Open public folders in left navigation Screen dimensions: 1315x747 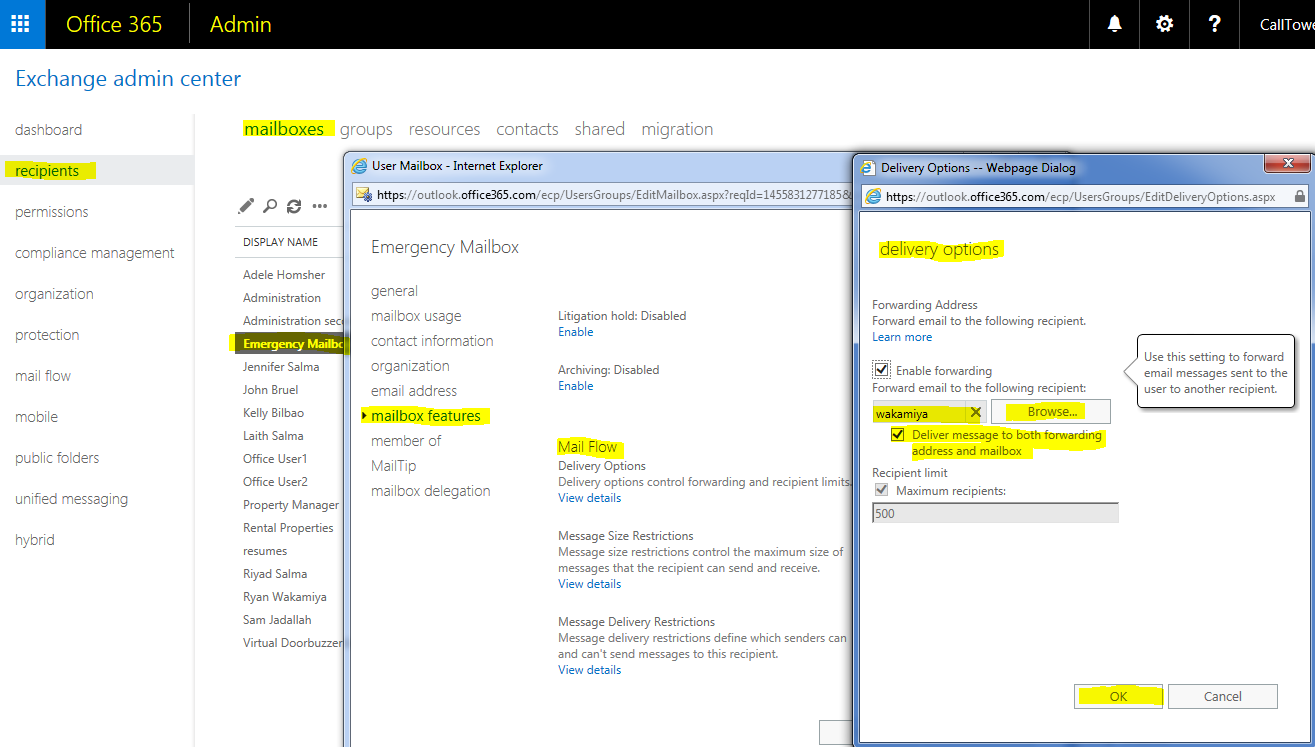coord(57,458)
